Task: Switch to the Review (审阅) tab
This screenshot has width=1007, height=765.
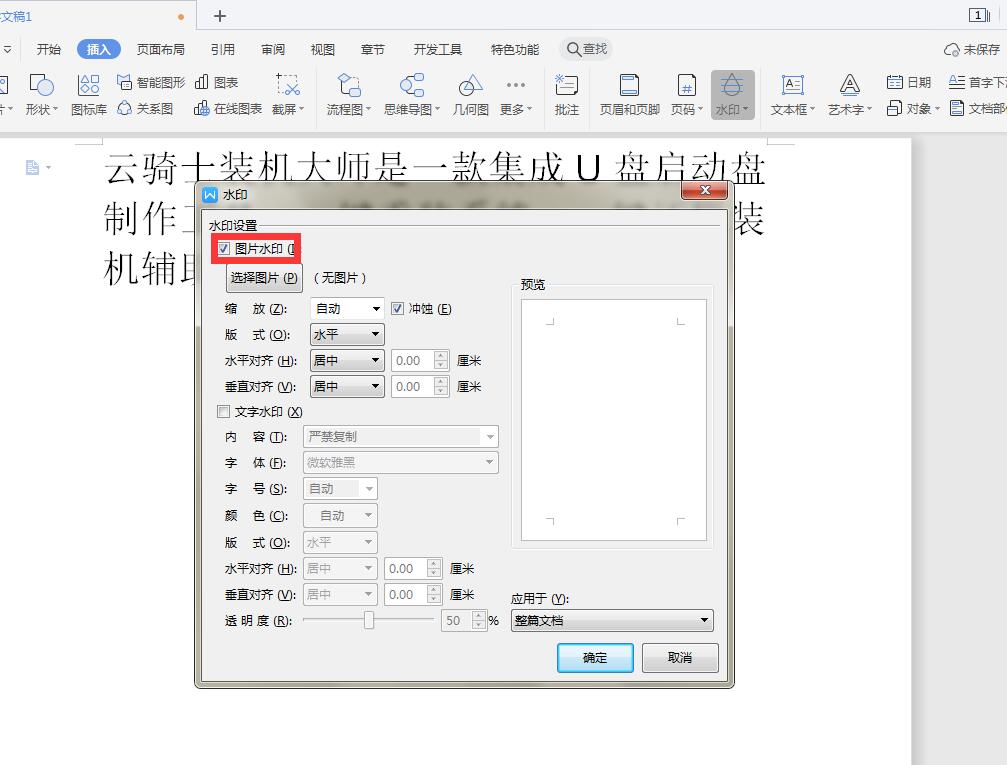Action: tap(273, 49)
